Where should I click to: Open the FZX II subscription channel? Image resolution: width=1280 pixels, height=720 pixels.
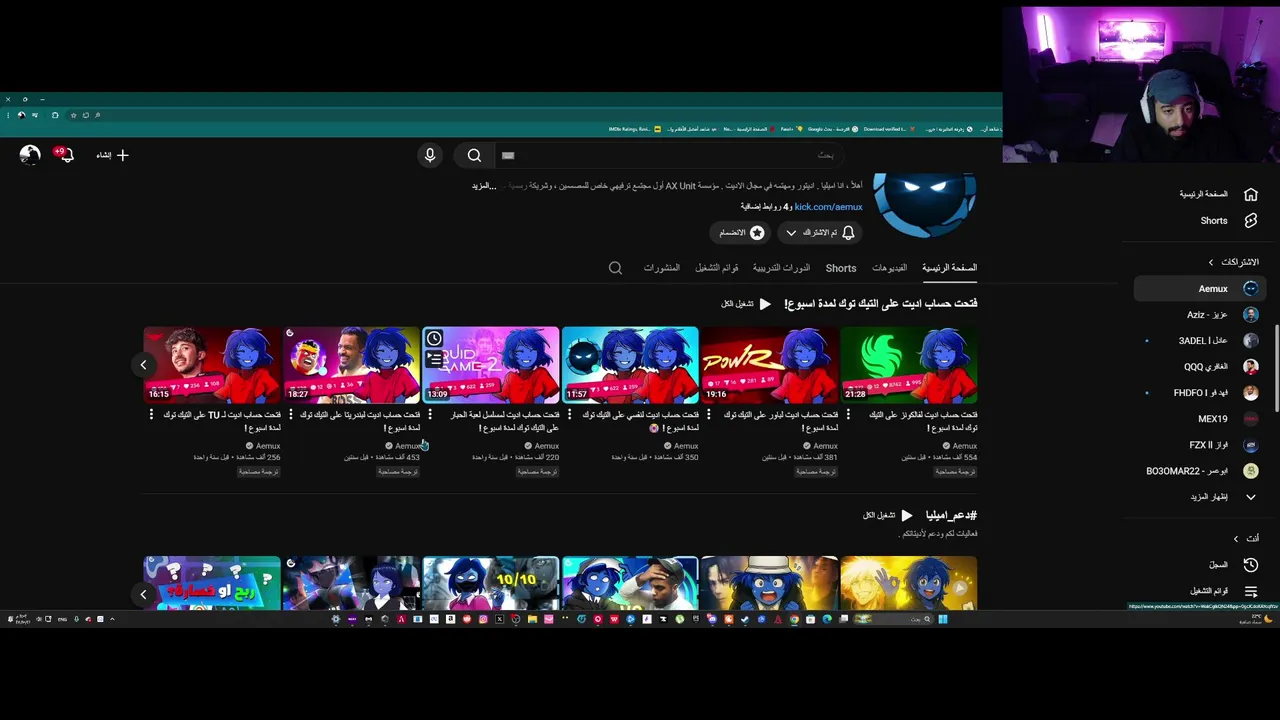click(x=1200, y=444)
